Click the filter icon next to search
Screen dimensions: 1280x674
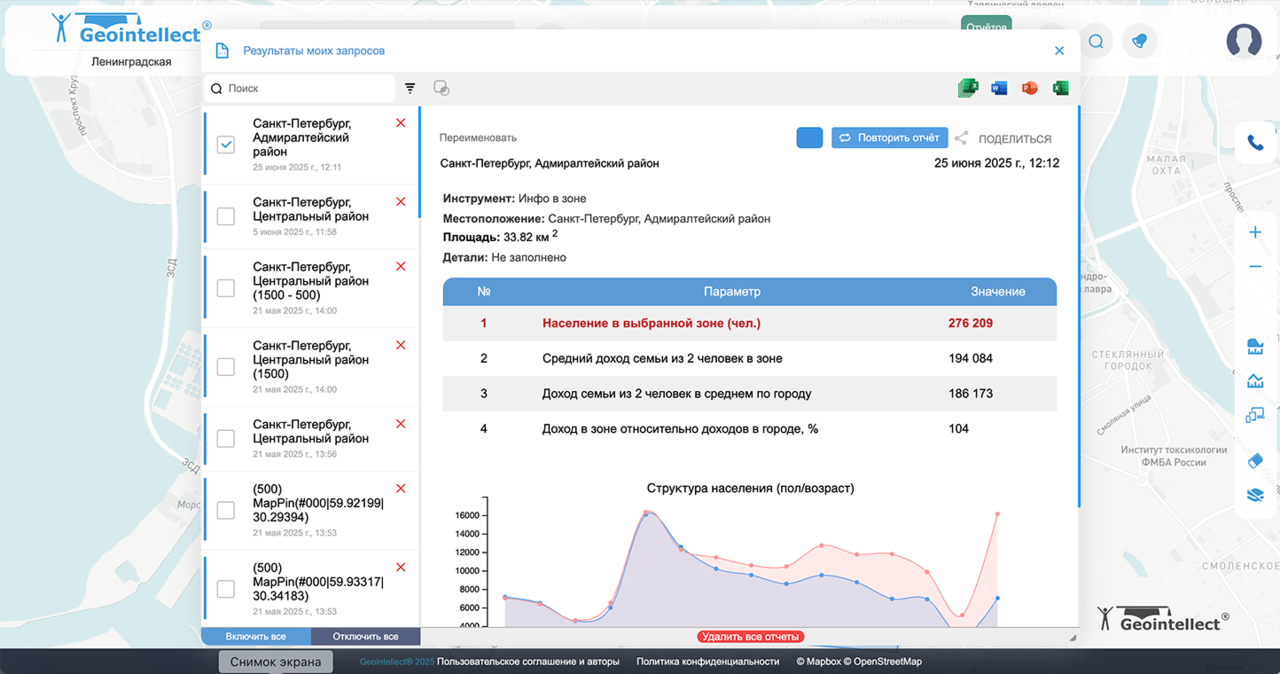coord(410,88)
